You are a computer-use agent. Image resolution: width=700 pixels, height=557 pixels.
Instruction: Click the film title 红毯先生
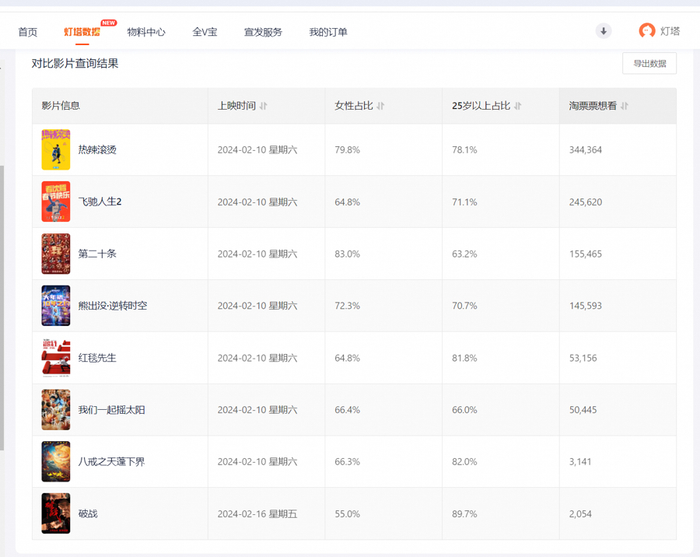click(x=97, y=357)
